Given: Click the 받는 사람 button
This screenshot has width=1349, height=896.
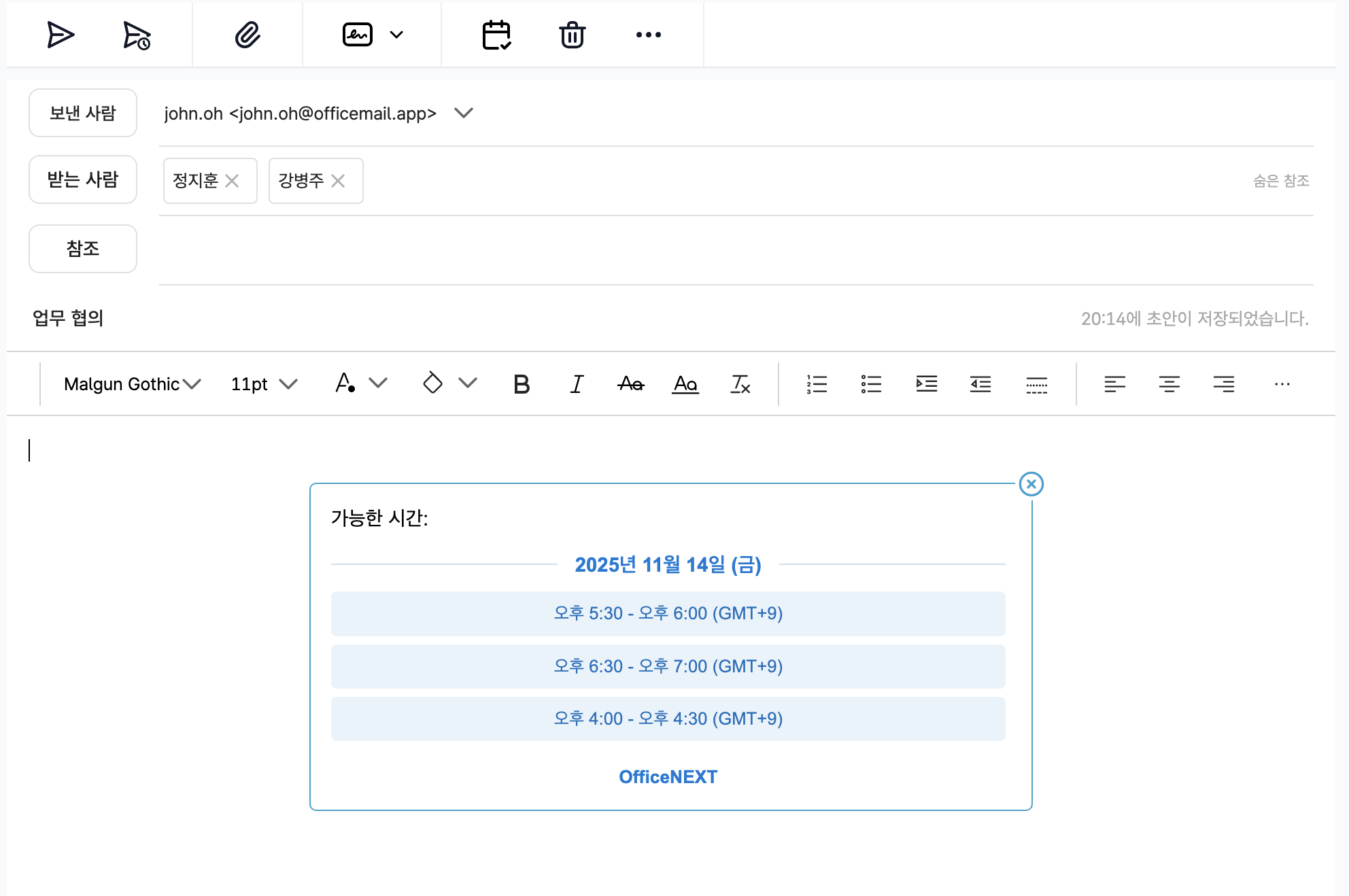Looking at the screenshot, I should point(83,179).
